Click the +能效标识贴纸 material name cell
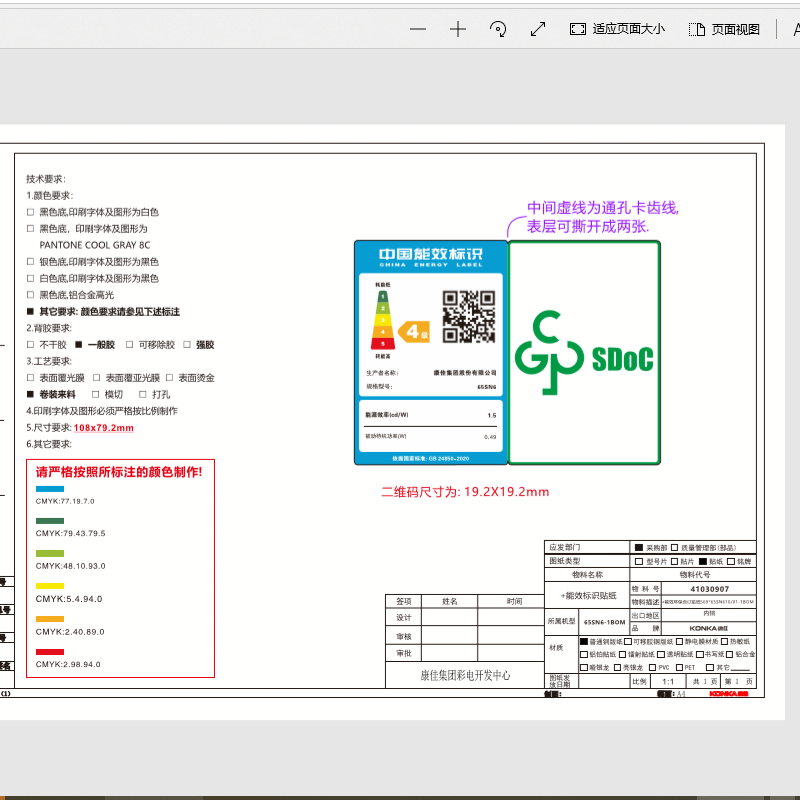Image resolution: width=800 pixels, height=800 pixels. tap(589, 595)
